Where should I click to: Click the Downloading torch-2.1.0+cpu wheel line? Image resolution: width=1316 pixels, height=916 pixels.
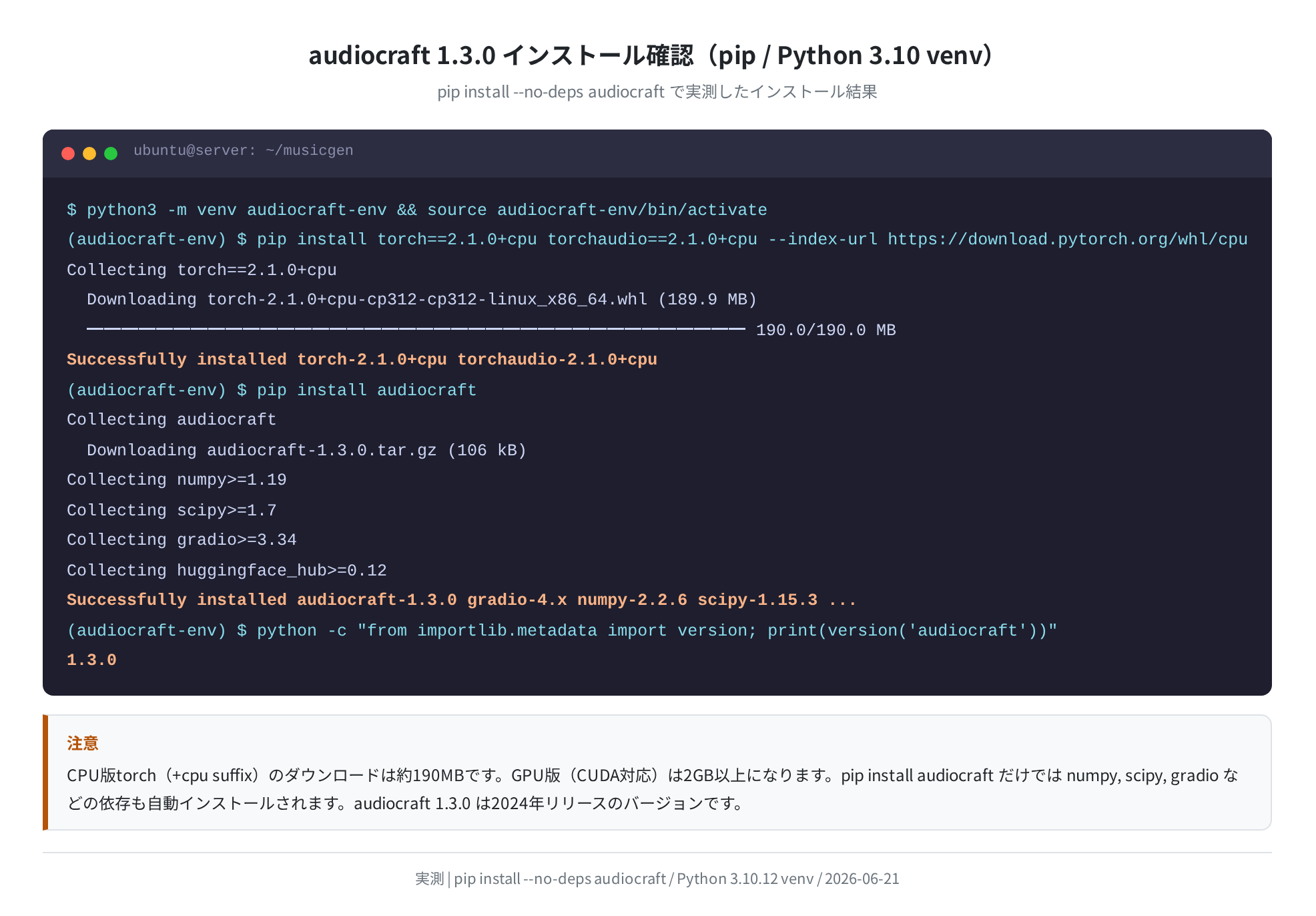(x=422, y=300)
